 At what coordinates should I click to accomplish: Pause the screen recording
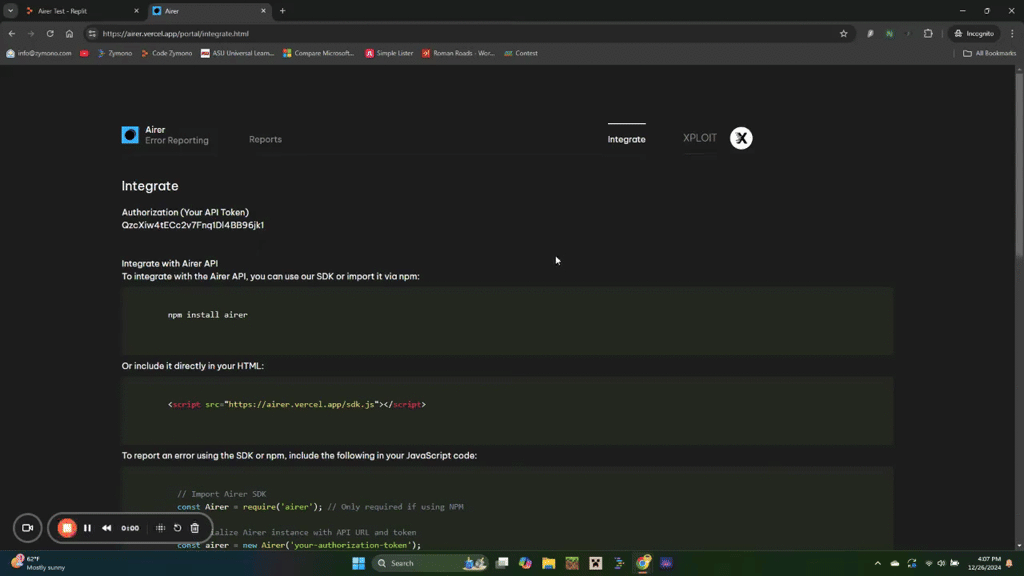point(88,528)
